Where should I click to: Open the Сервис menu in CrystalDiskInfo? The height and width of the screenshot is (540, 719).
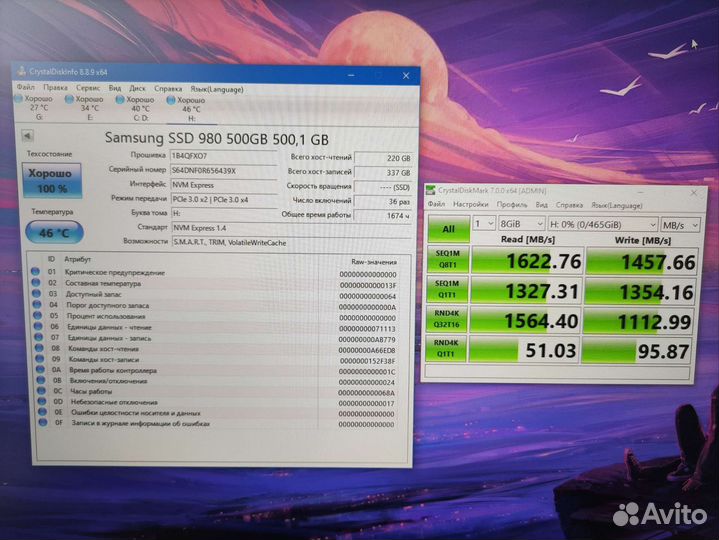coord(88,88)
